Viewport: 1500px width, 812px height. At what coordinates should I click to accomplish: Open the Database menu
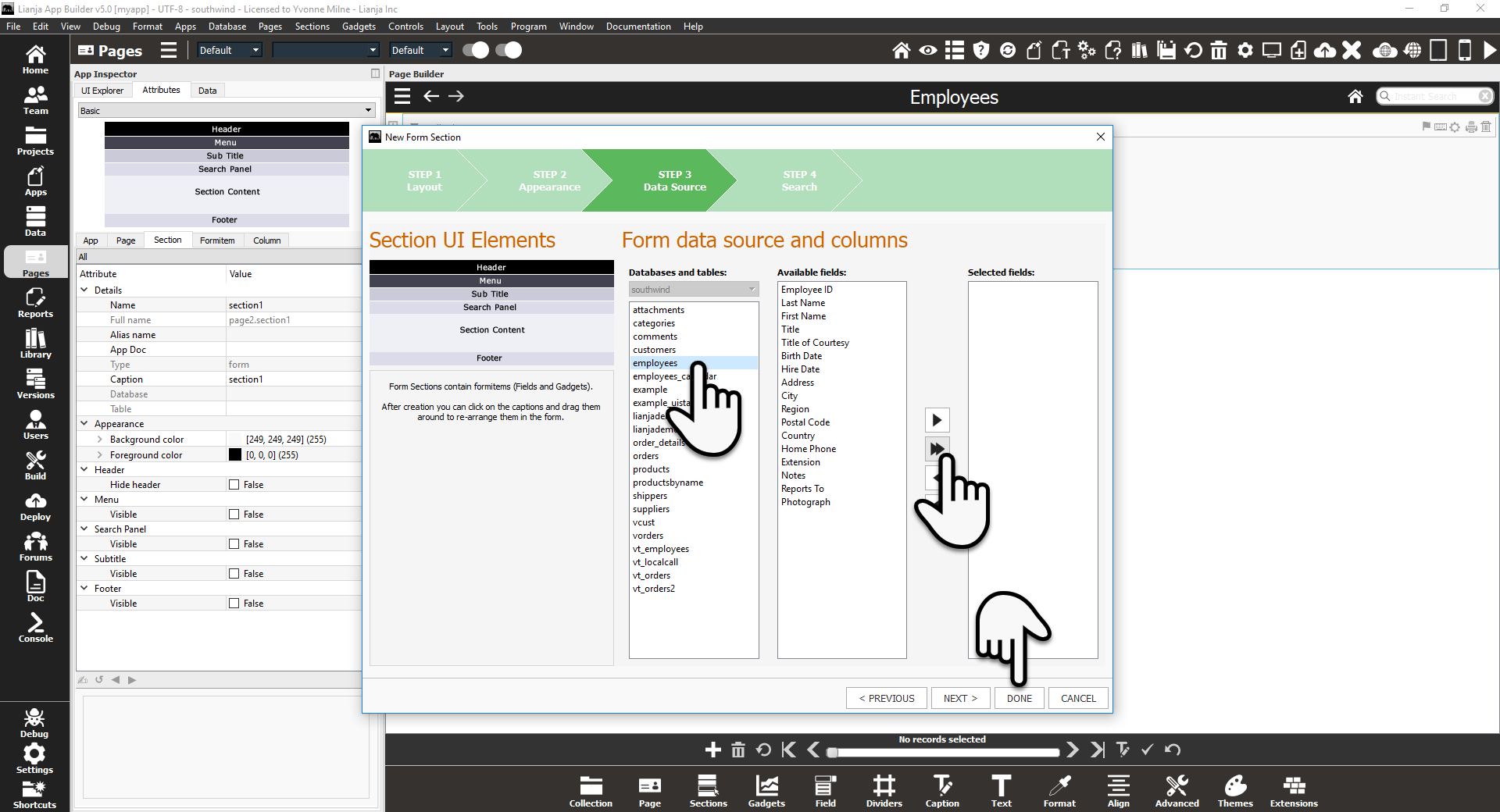pos(227,27)
